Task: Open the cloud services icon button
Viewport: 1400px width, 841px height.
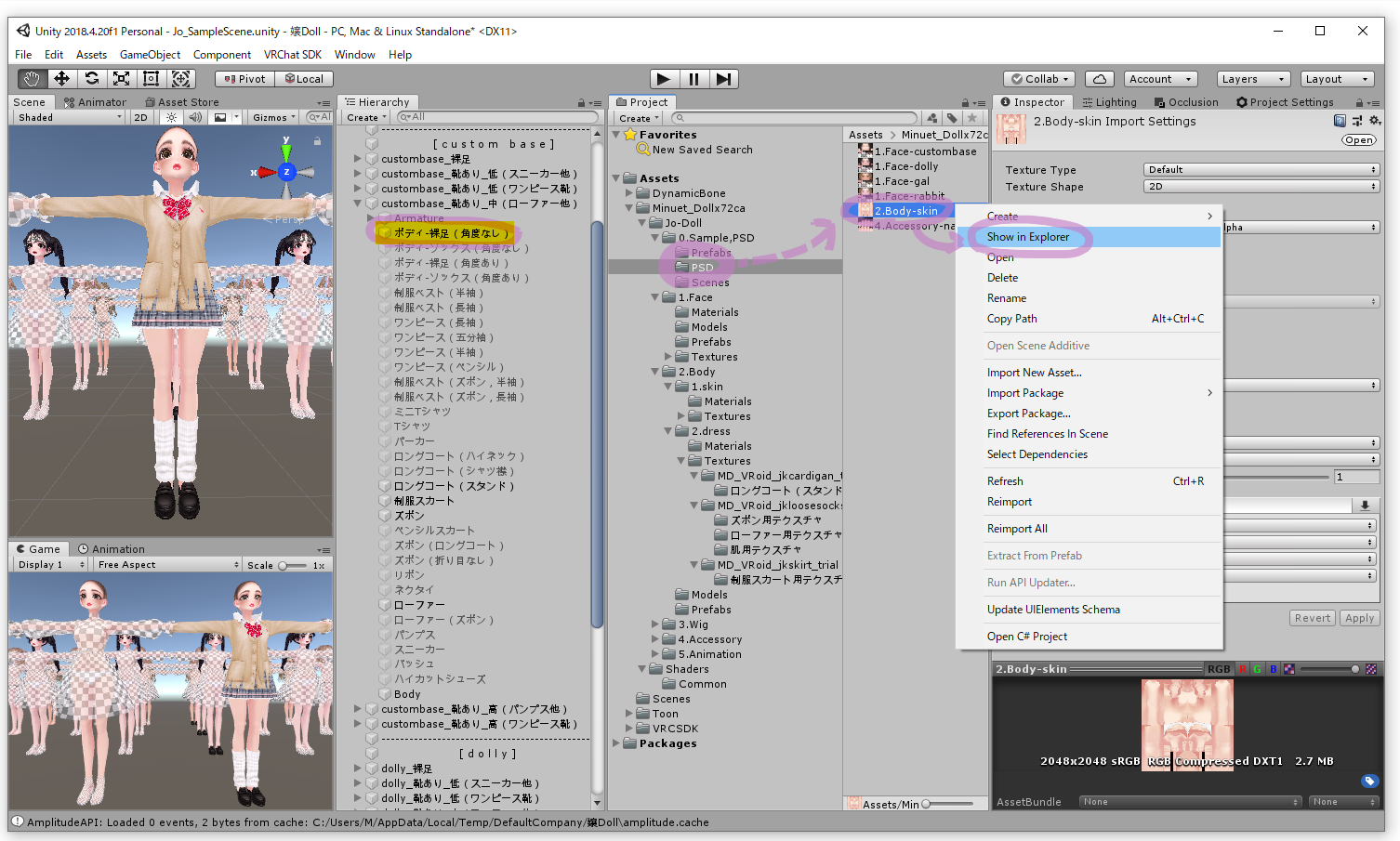Action: 1099,79
